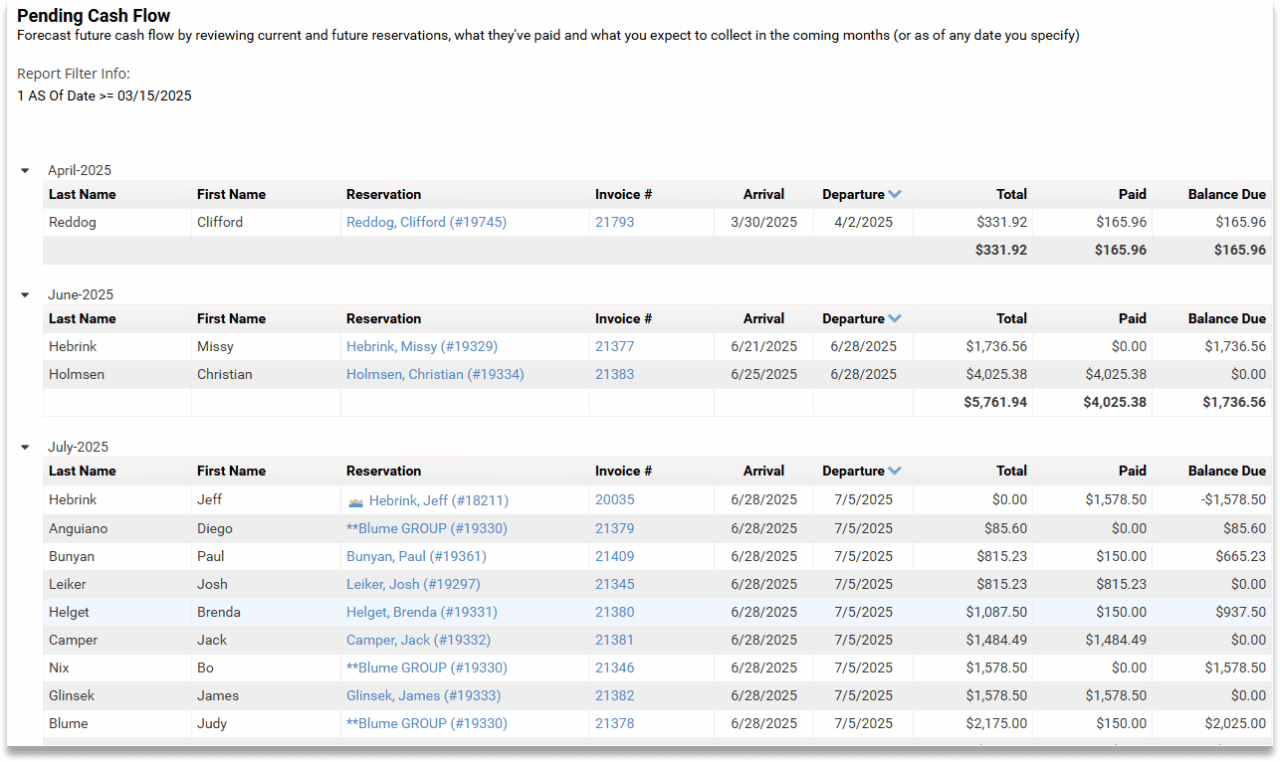Collapse the April-2025 group
The width and height of the screenshot is (1280, 762).
[x=24, y=170]
